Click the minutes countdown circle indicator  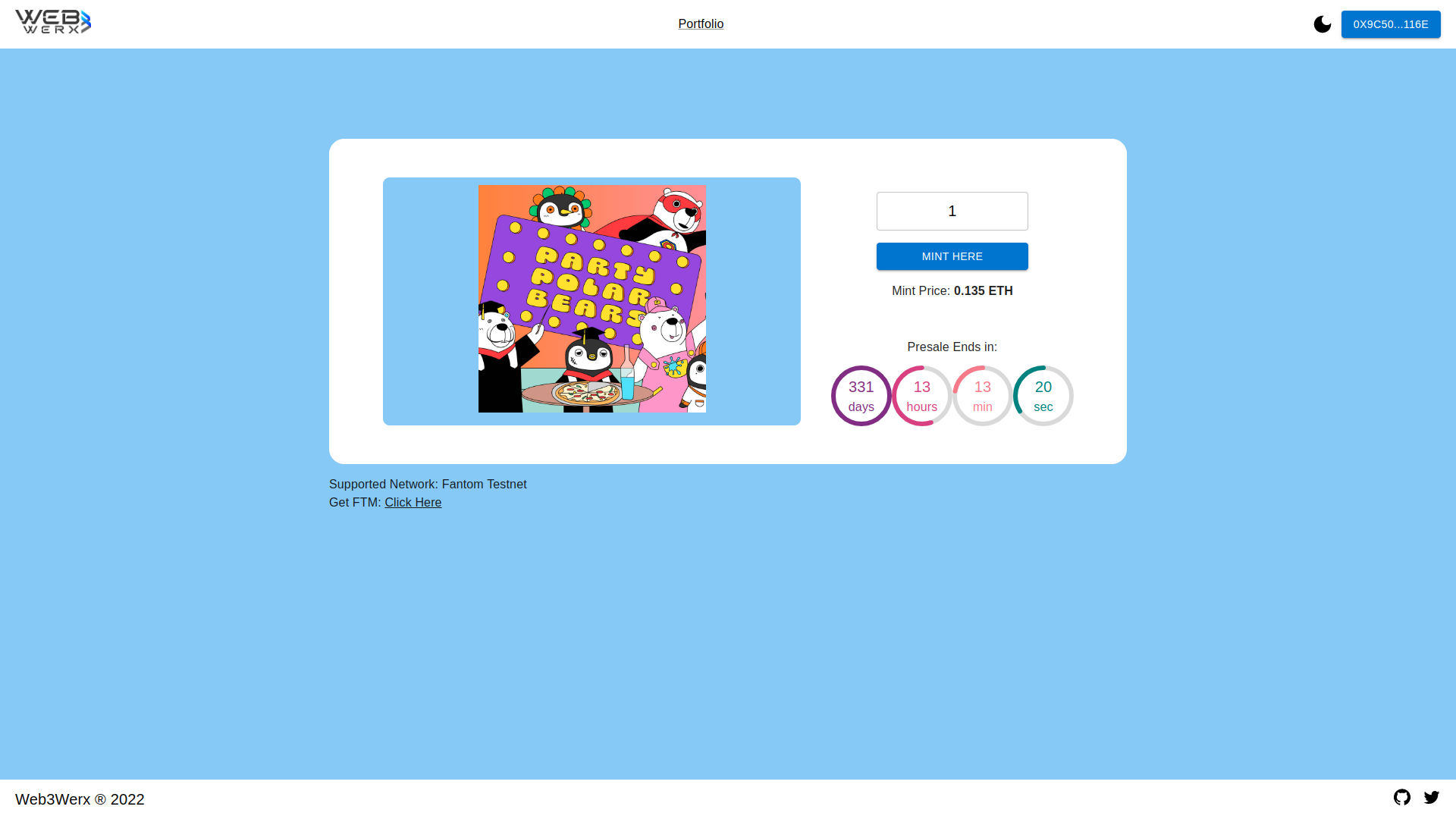tap(982, 395)
